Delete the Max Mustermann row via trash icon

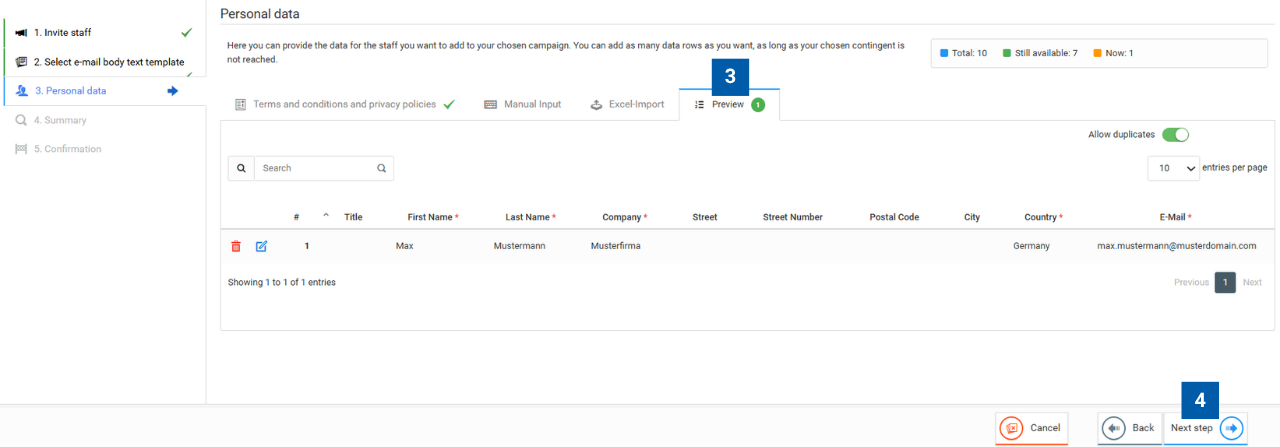[236, 246]
